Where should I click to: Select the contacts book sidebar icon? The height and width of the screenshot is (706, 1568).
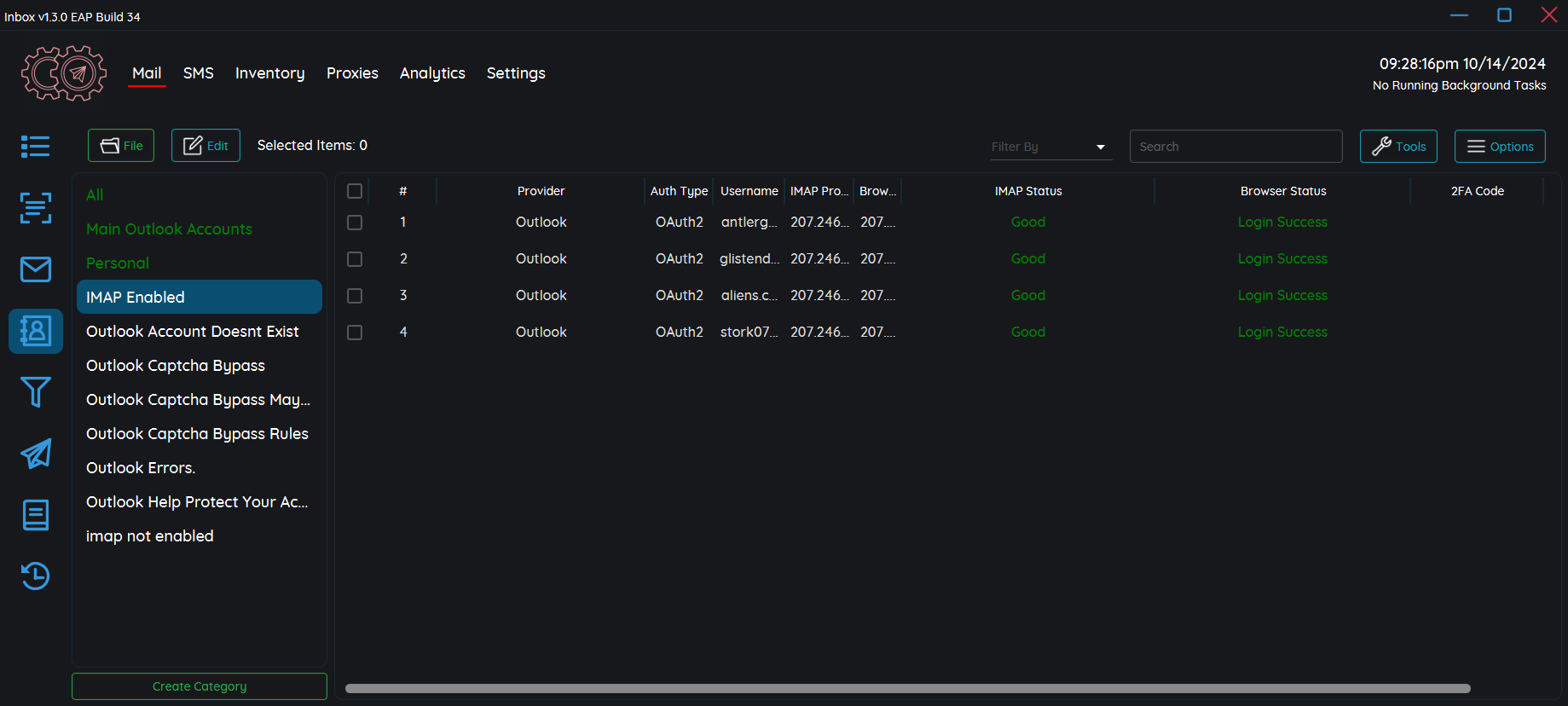coord(36,331)
